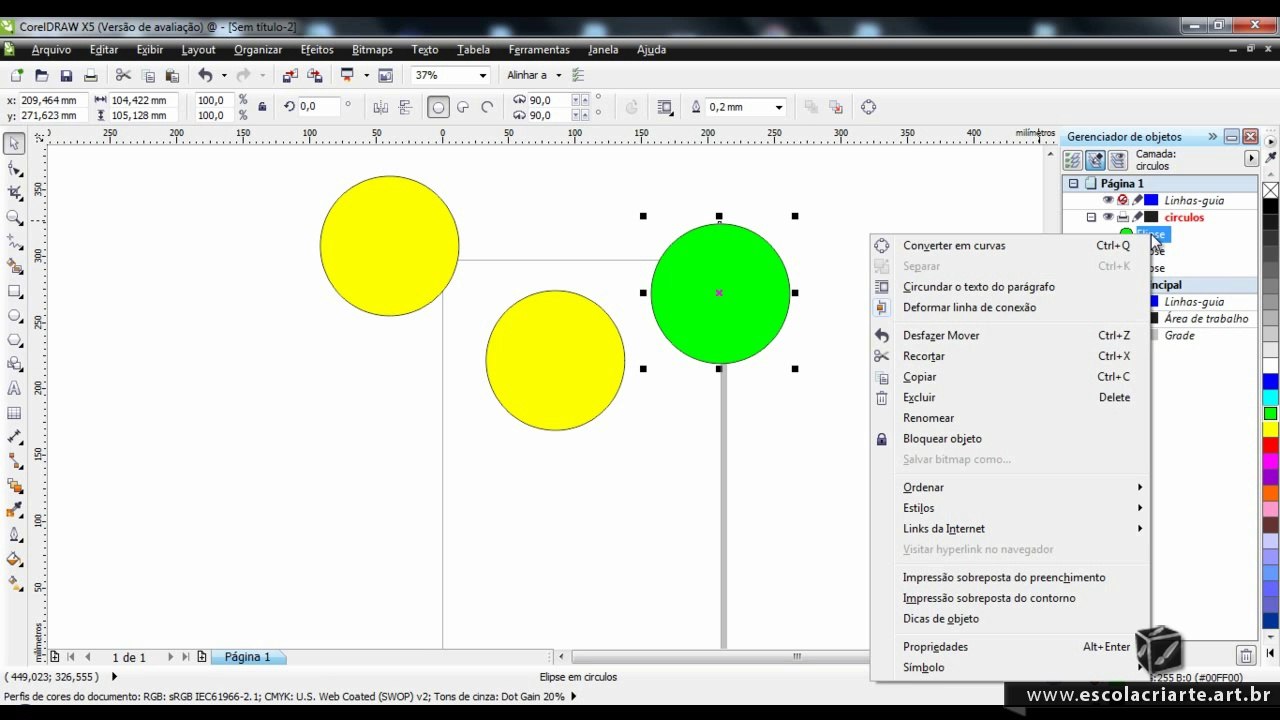
Task: Toggle Layer manager view button
Action: [x=1118, y=160]
